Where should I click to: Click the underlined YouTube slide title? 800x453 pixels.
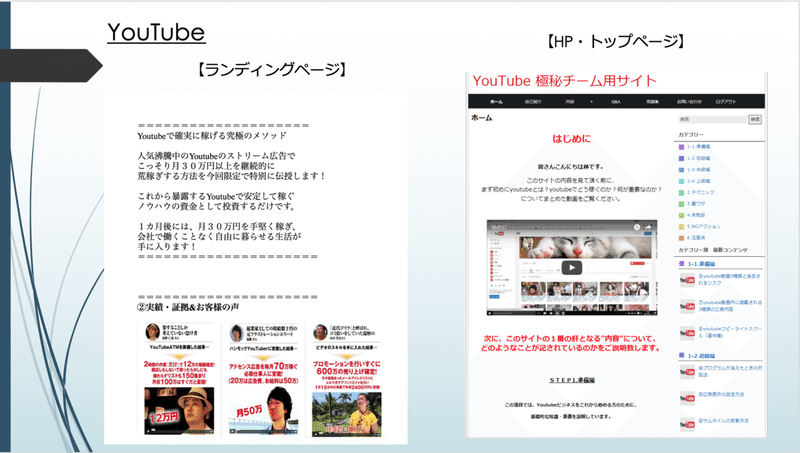156,33
